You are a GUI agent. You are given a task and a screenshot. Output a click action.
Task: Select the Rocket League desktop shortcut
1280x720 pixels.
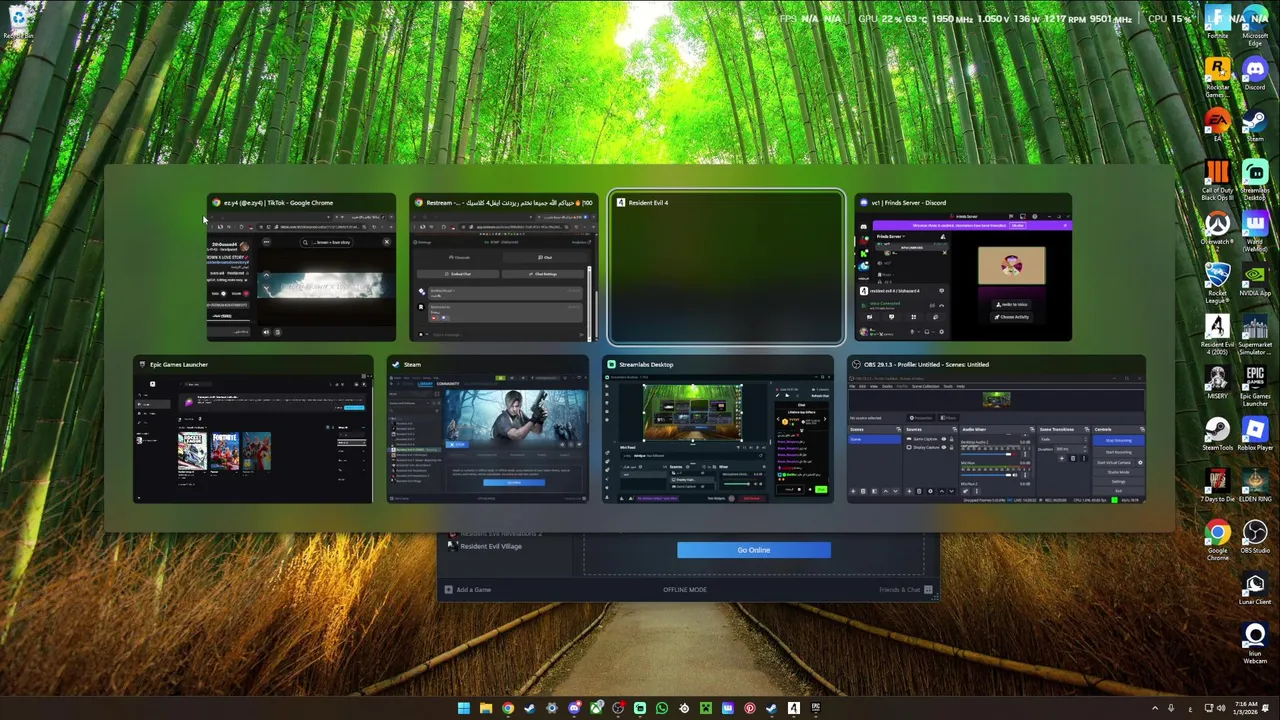pos(1217,284)
